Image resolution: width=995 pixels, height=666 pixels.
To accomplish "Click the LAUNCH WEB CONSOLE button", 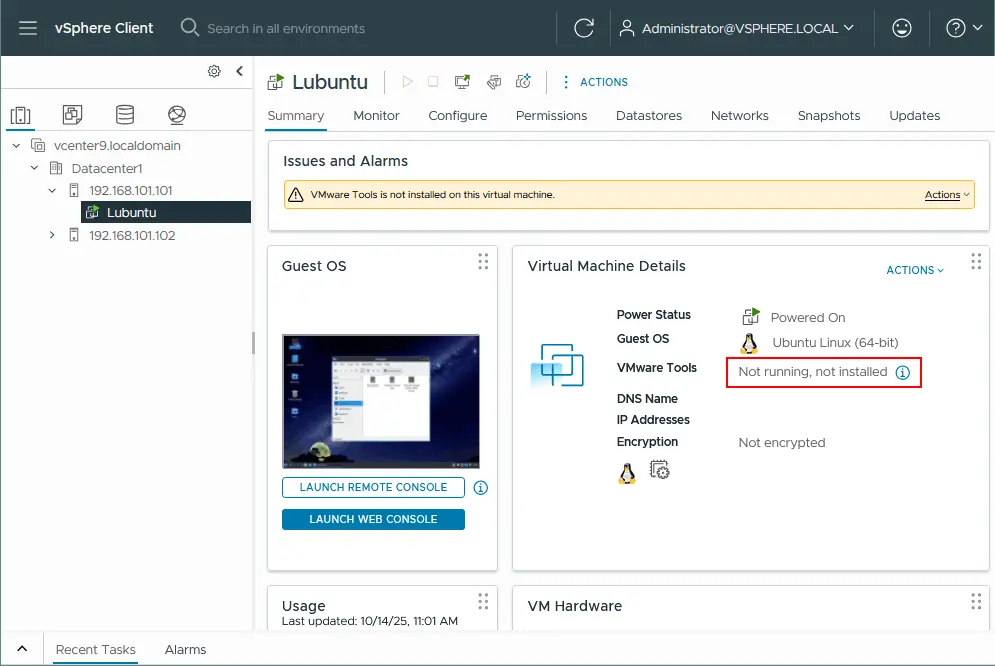I will click(x=373, y=519).
